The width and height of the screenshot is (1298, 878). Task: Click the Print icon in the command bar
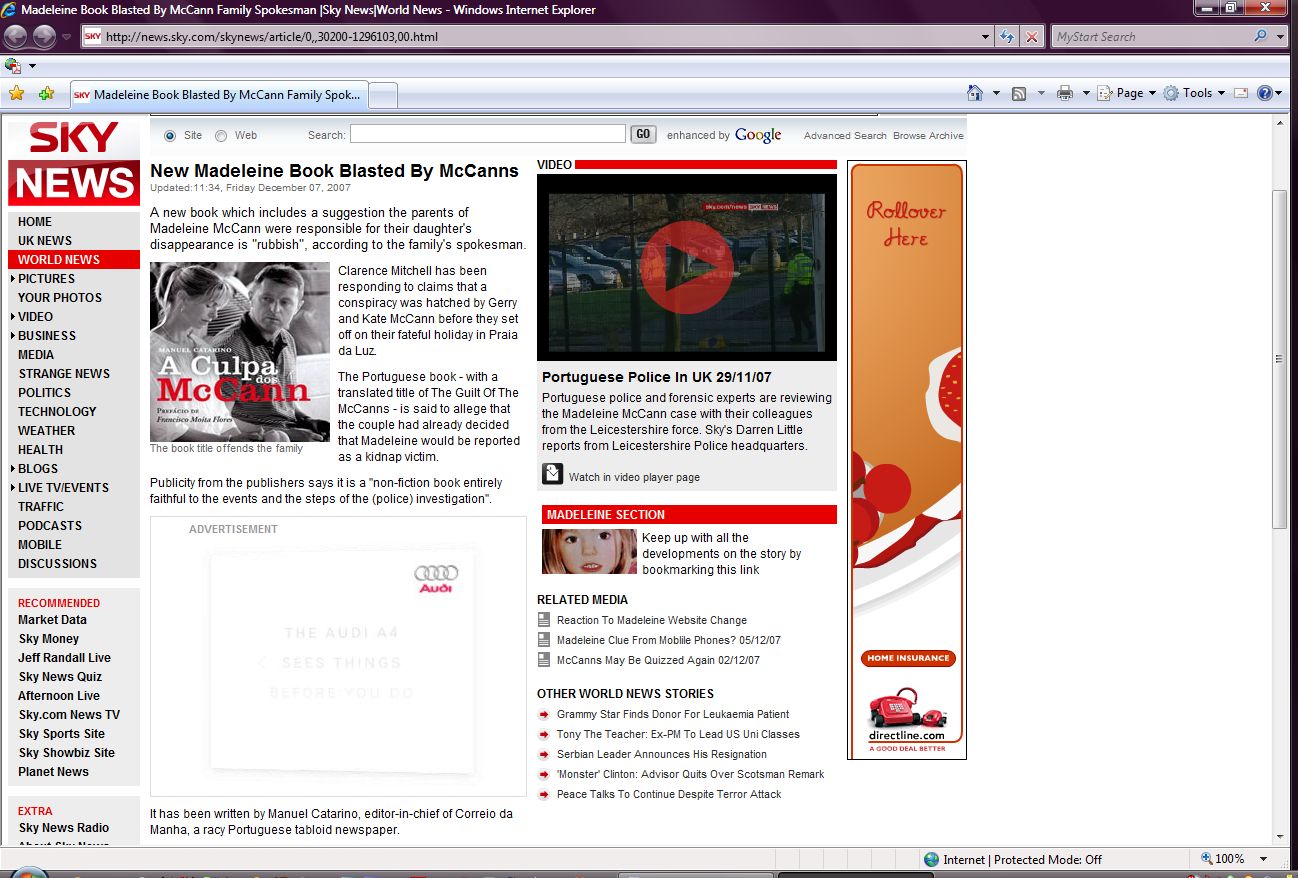pos(1065,93)
